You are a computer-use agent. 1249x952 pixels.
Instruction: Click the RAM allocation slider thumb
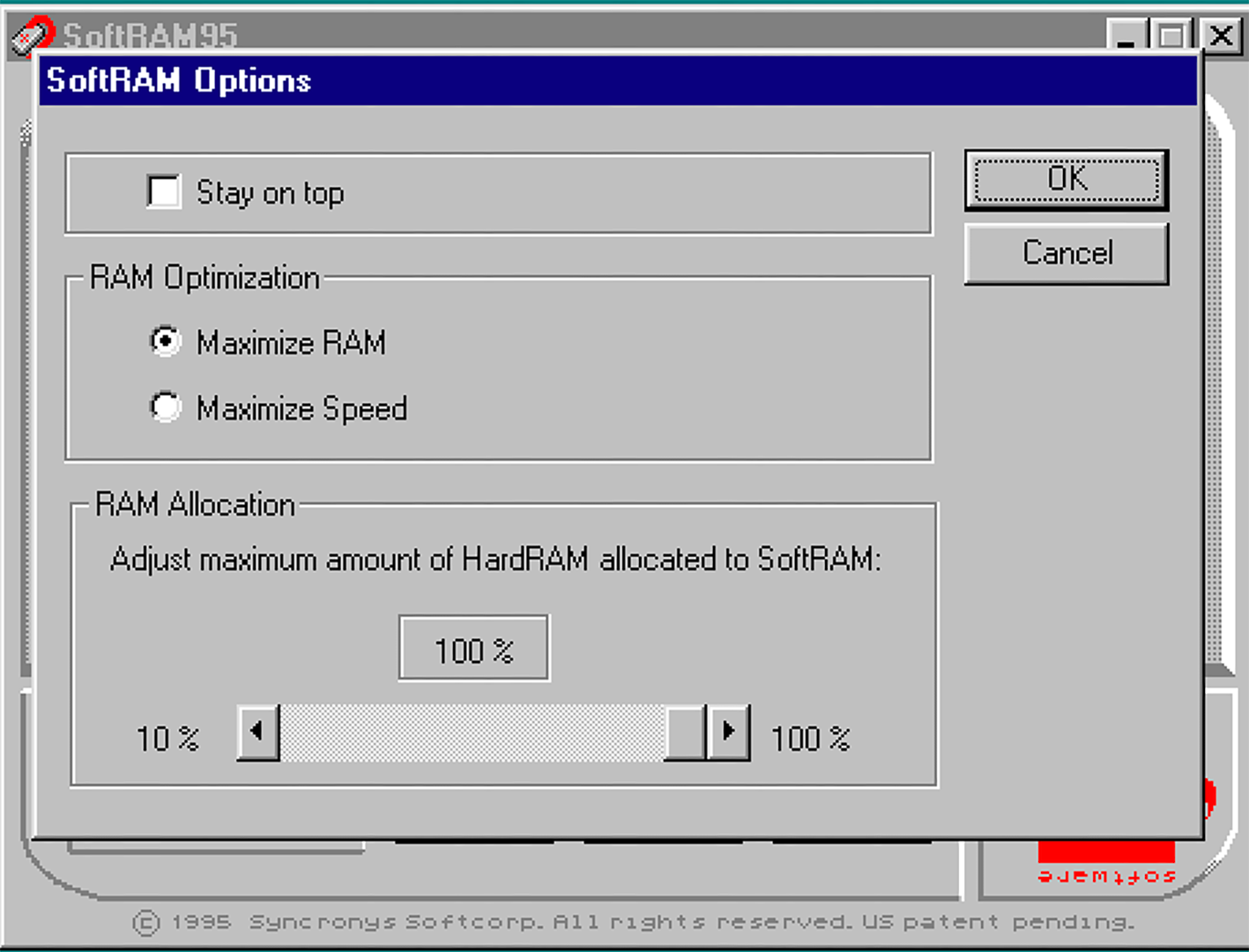(686, 732)
